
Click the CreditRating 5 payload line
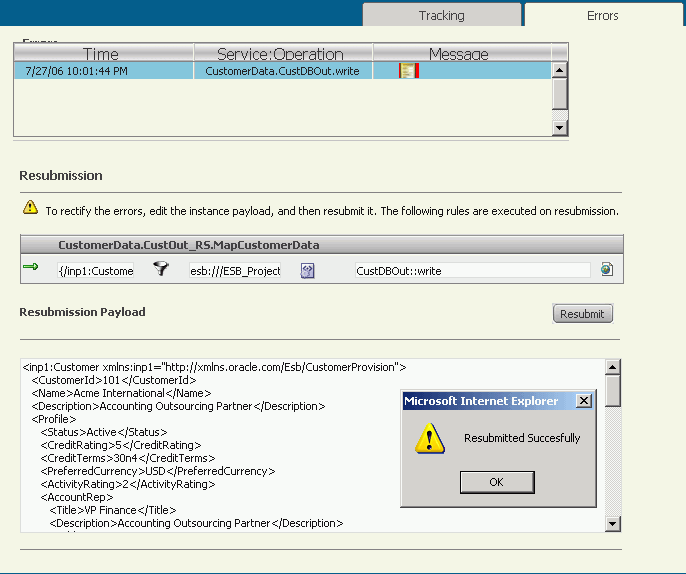(x=121, y=445)
